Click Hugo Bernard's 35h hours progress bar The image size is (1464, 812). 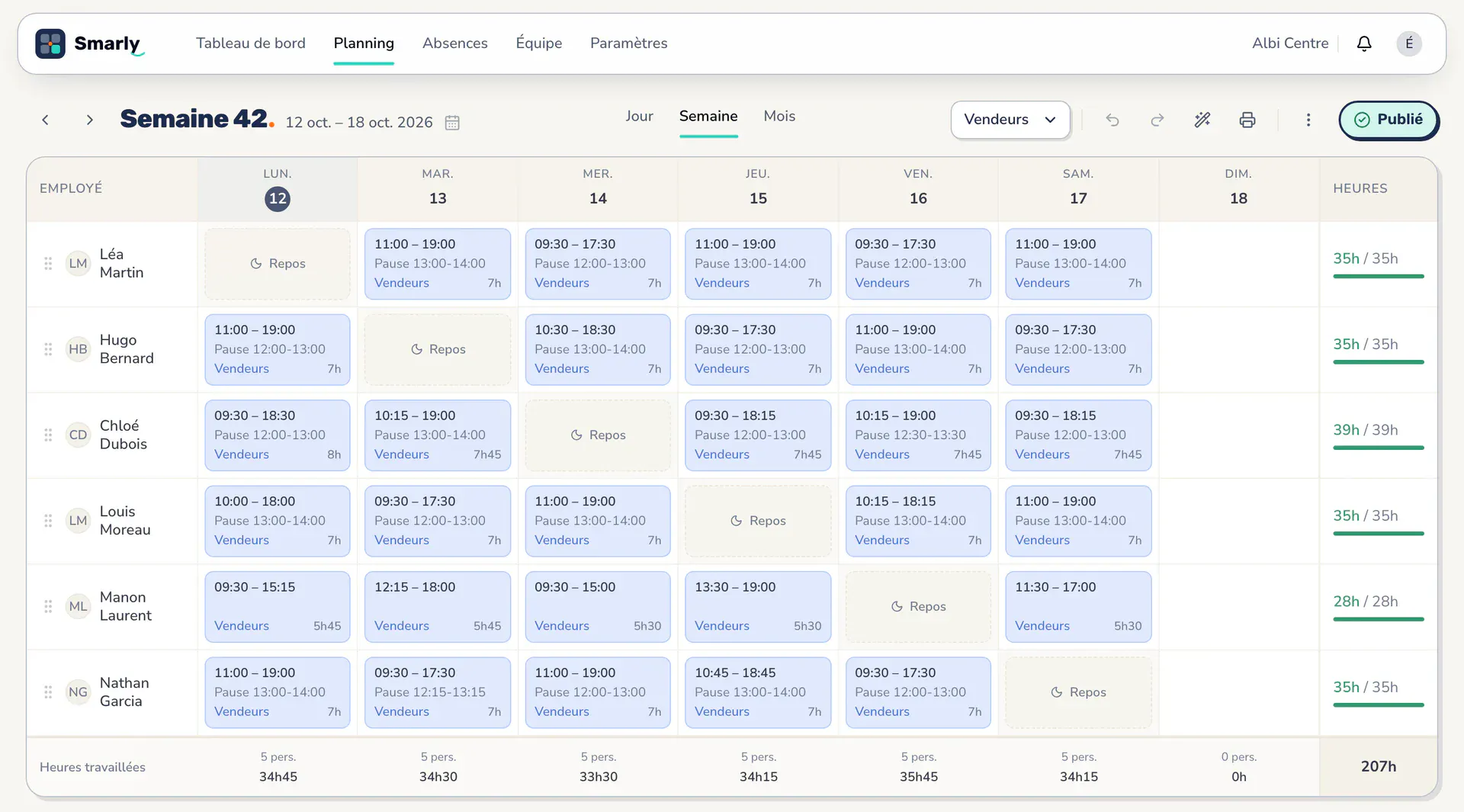tap(1379, 362)
